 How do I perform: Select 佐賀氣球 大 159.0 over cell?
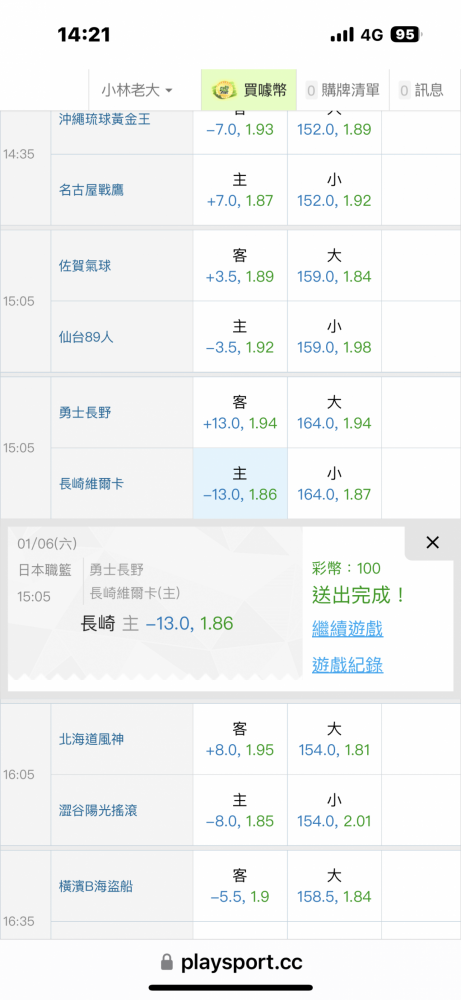tap(334, 266)
